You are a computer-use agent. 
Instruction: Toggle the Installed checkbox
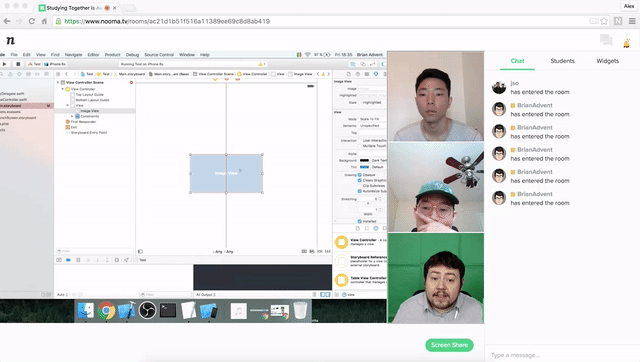pyautogui.click(x=360, y=221)
